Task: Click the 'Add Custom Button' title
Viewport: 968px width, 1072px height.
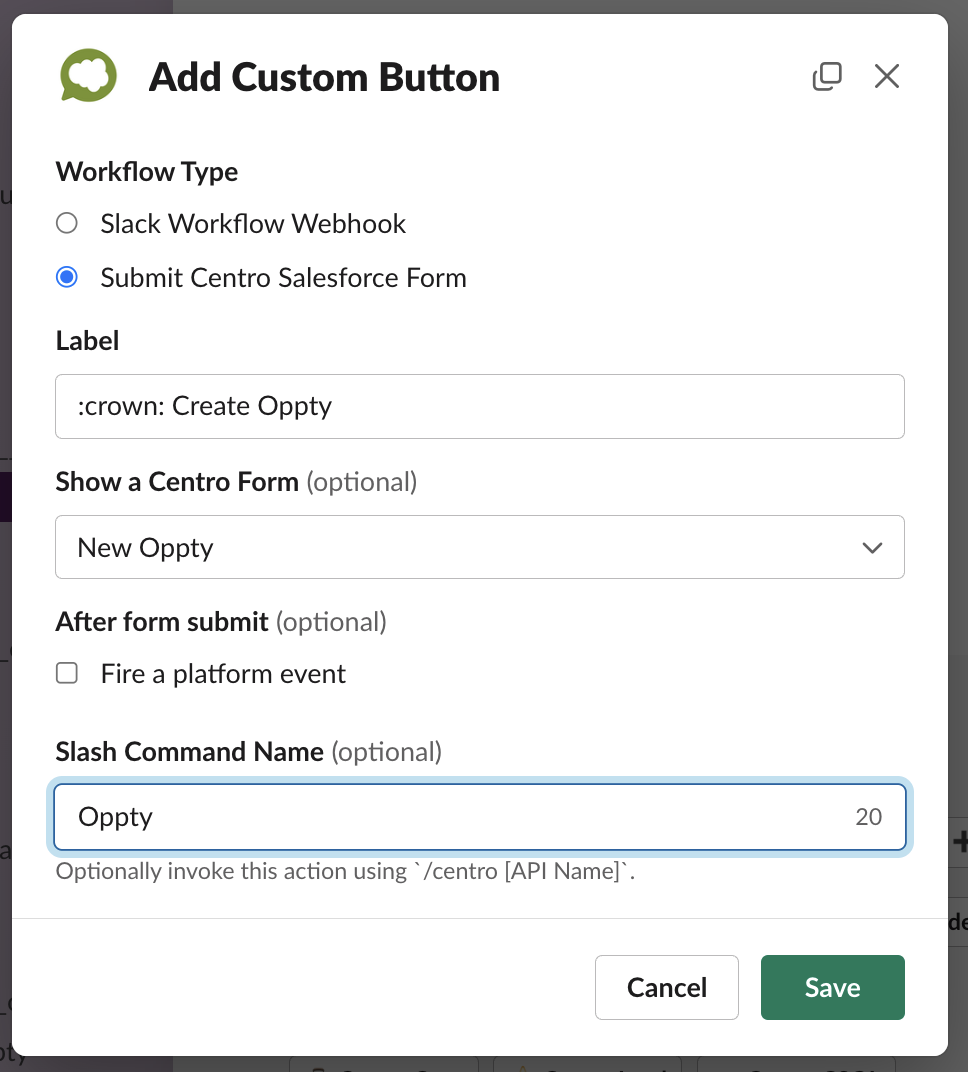Action: (325, 77)
